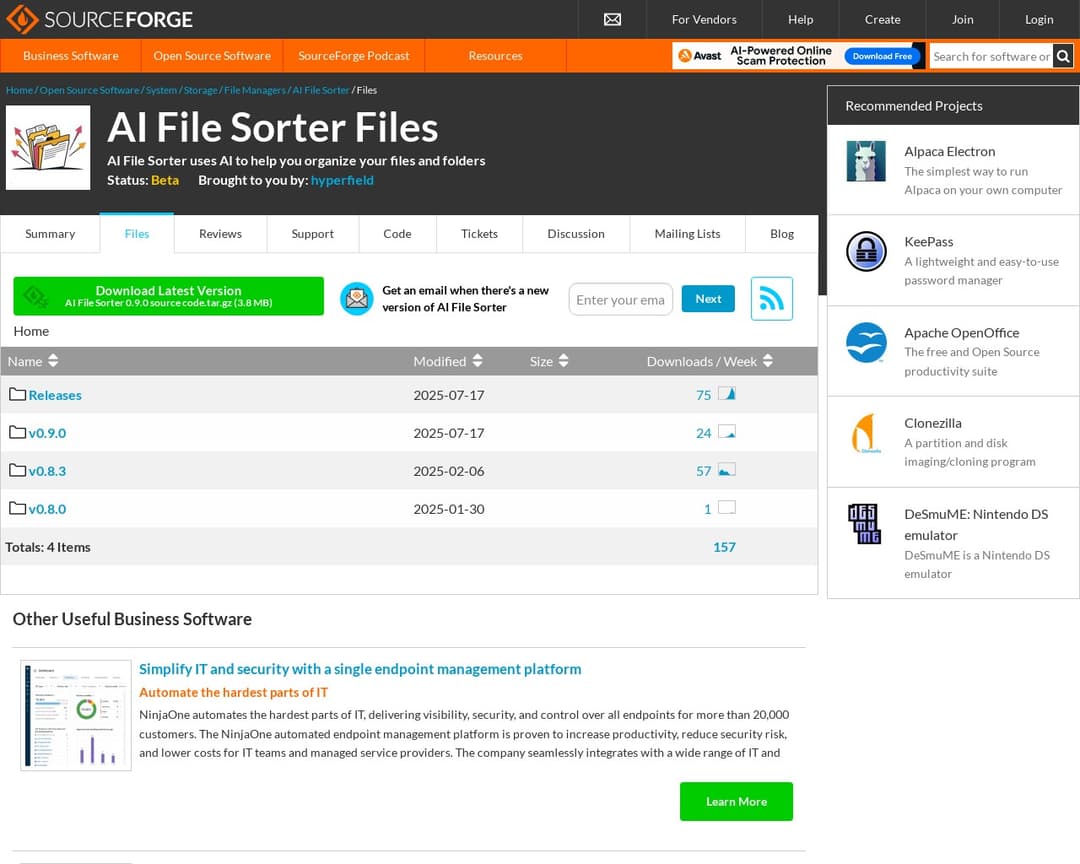The width and height of the screenshot is (1080, 864).
Task: Open the Open Source Software menu
Action: pos(212,56)
